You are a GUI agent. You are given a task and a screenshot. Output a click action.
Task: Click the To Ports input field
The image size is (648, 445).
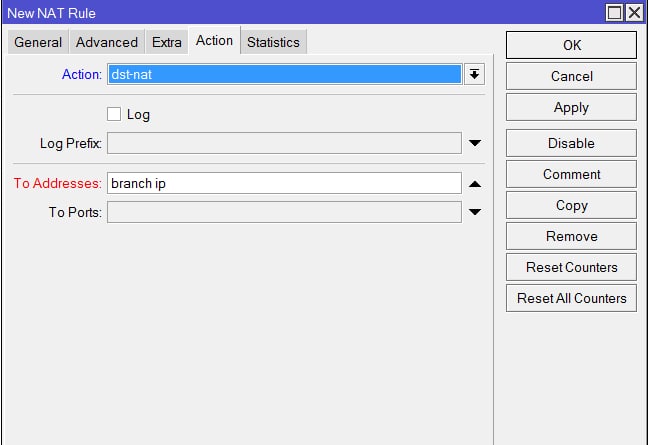point(284,212)
